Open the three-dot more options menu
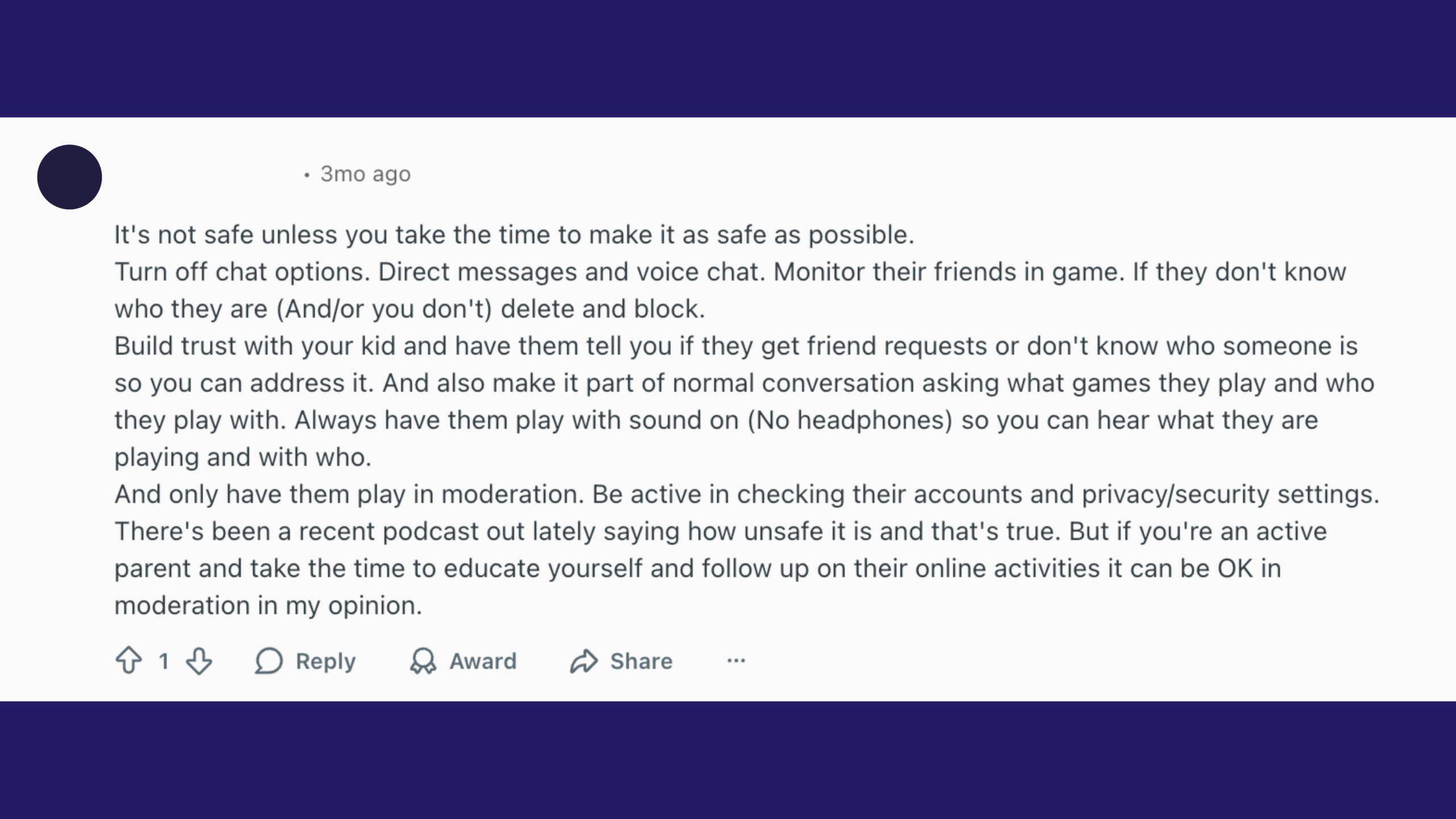Screen dimensions: 1456x819 click(736, 660)
